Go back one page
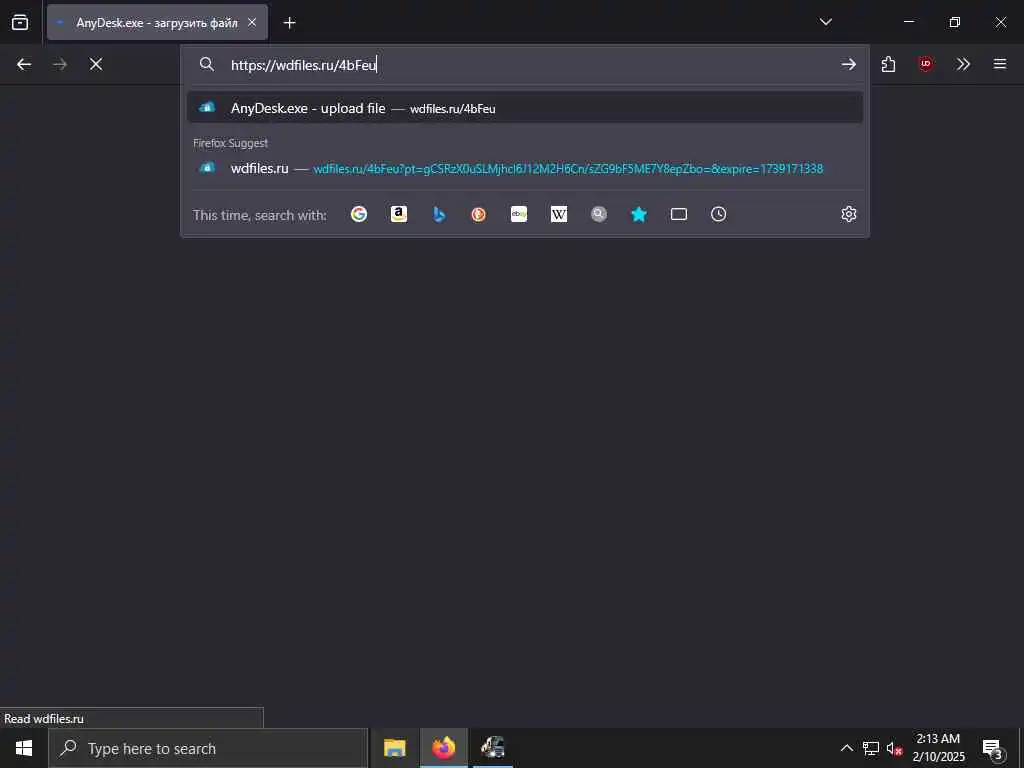Screen dimensions: 1024x768 pyautogui.click(x=24, y=64)
